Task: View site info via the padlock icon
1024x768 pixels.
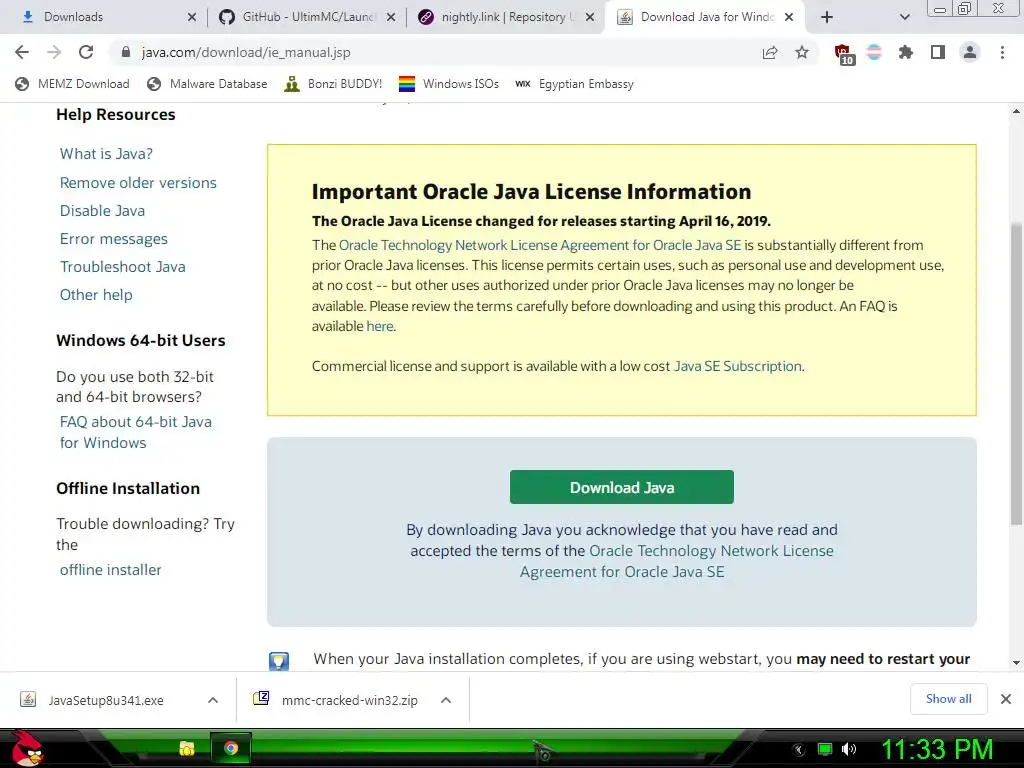Action: click(x=126, y=52)
